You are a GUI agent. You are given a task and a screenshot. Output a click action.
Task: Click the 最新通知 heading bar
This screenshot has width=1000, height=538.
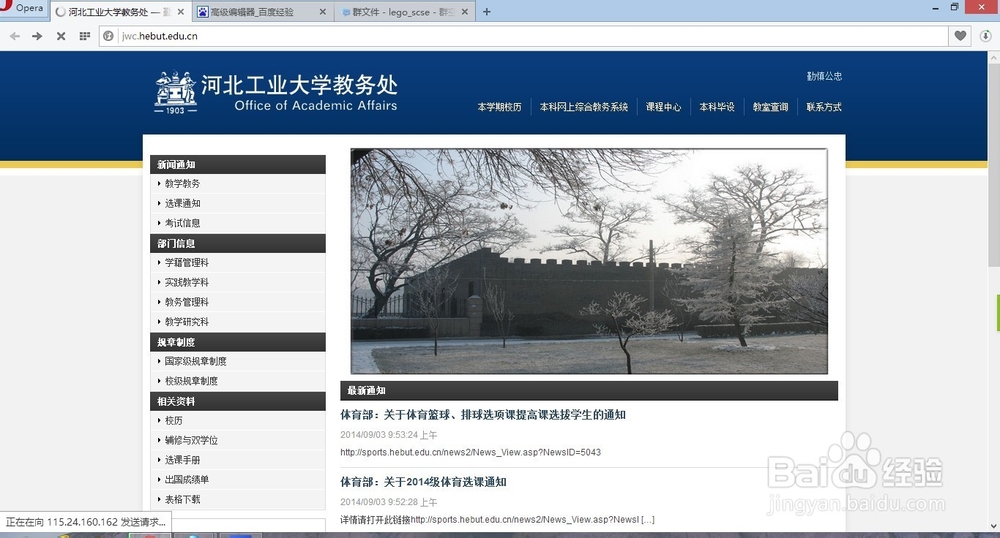pyautogui.click(x=589, y=391)
